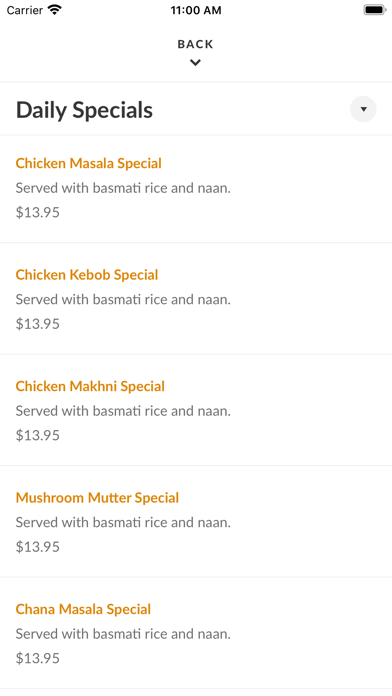Screen dimensions: 392x696
Task: Open the Daily Specials category dropdown arrow
Action: pos(363,109)
